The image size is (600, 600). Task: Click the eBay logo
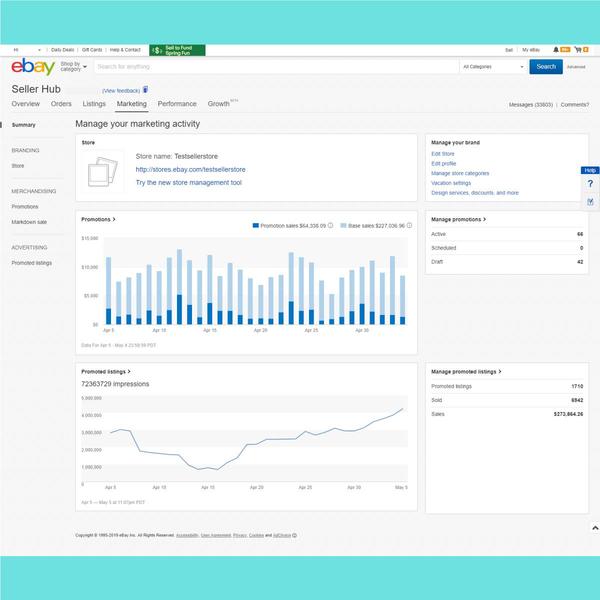tap(33, 67)
